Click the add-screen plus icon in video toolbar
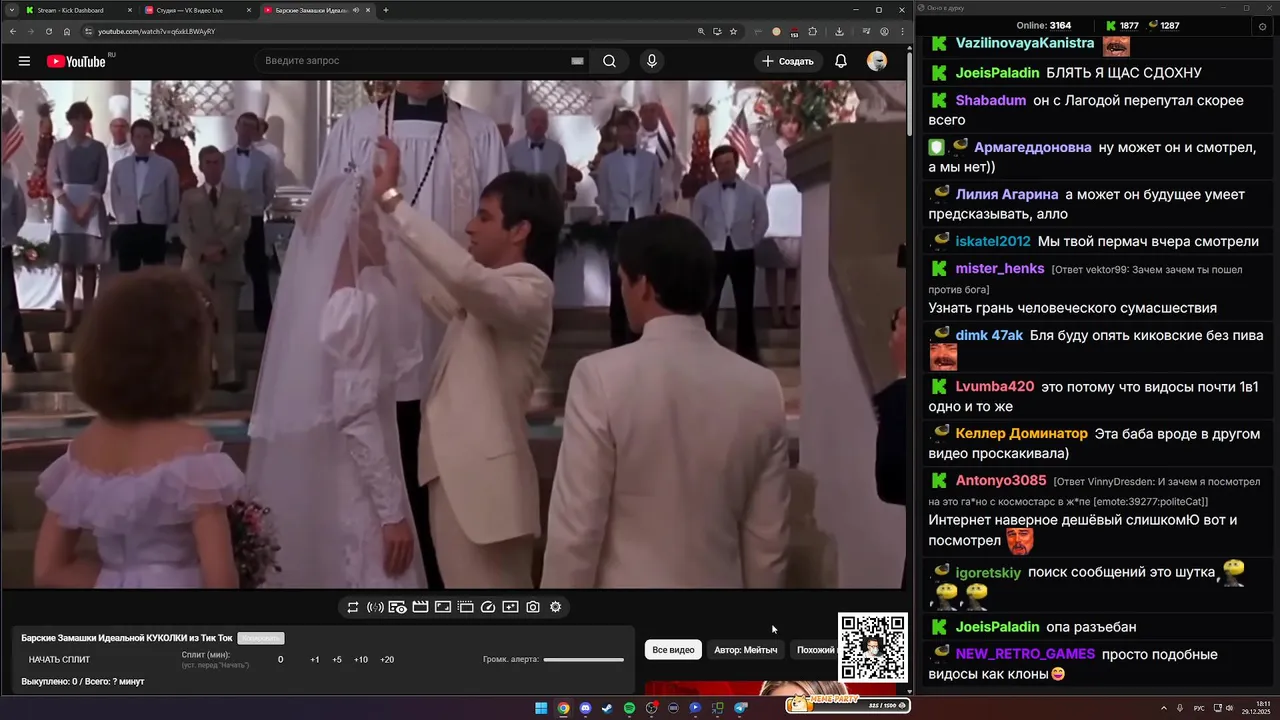Screen dimensions: 1280x720 (510, 607)
